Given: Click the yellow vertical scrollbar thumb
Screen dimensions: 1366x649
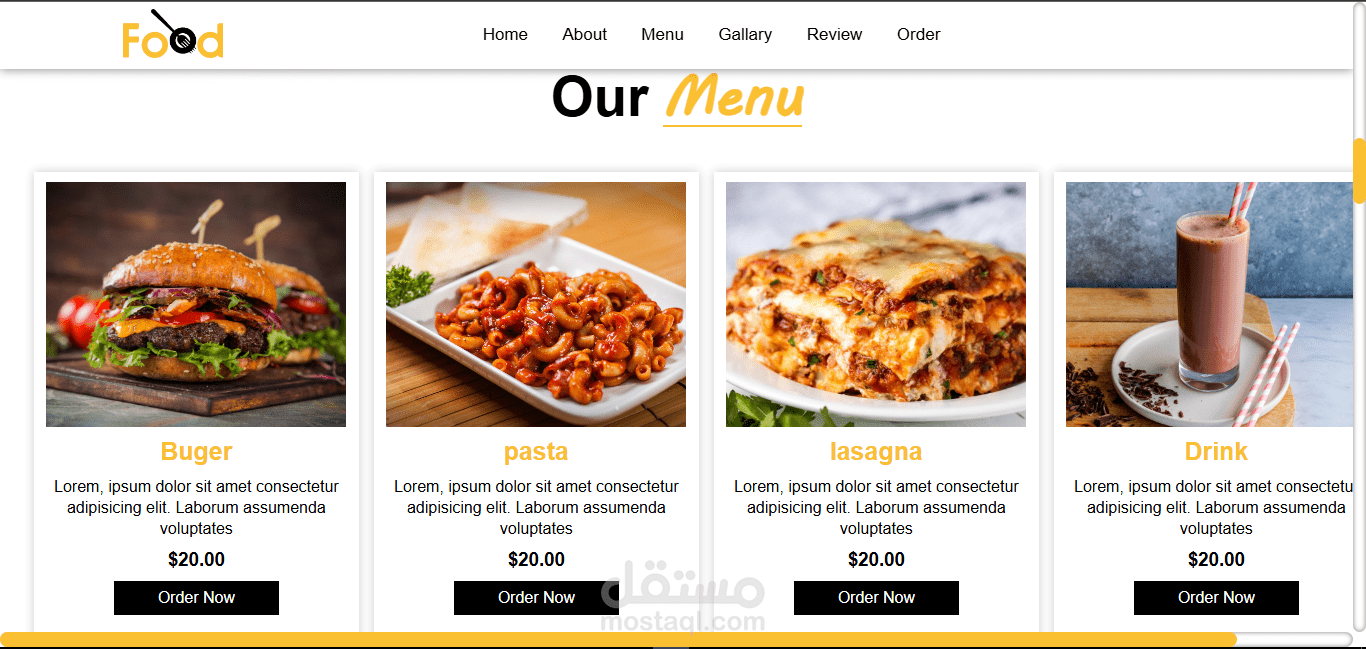Looking at the screenshot, I should pos(1359,170).
